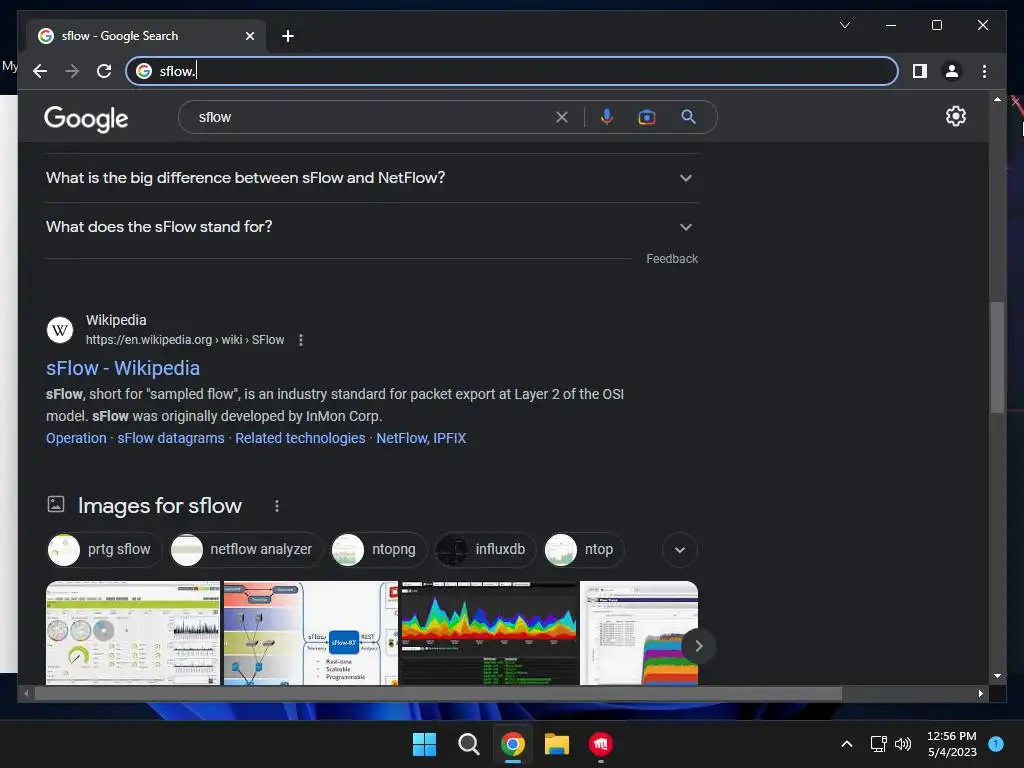Click the Google search input field
Screen dimensions: 1024x768
[x=374, y=118]
